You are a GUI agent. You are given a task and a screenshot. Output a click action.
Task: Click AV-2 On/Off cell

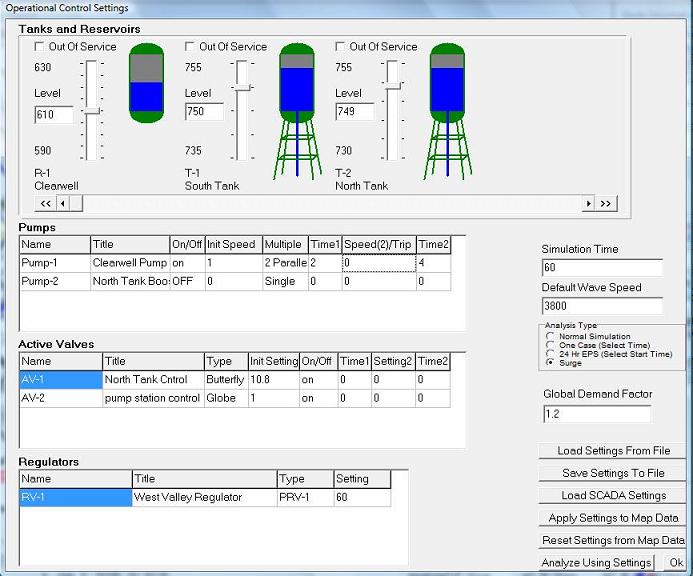(x=319, y=398)
